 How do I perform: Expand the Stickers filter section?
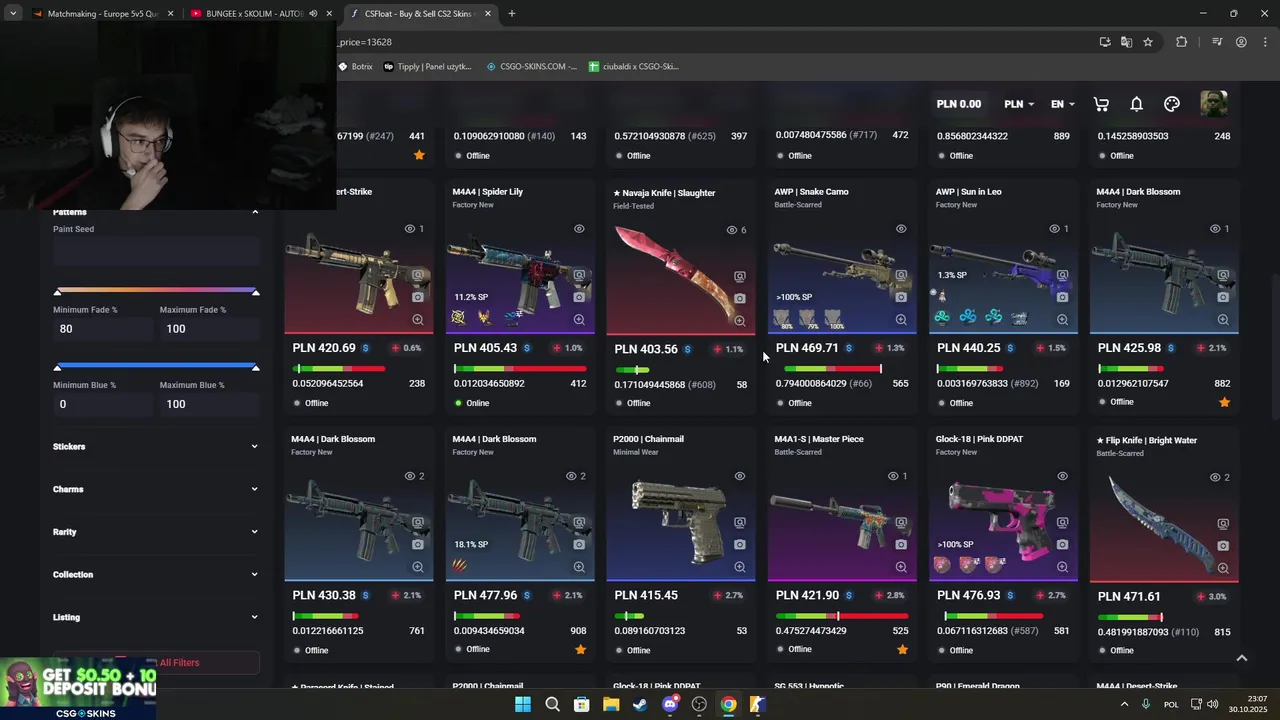[x=155, y=446]
